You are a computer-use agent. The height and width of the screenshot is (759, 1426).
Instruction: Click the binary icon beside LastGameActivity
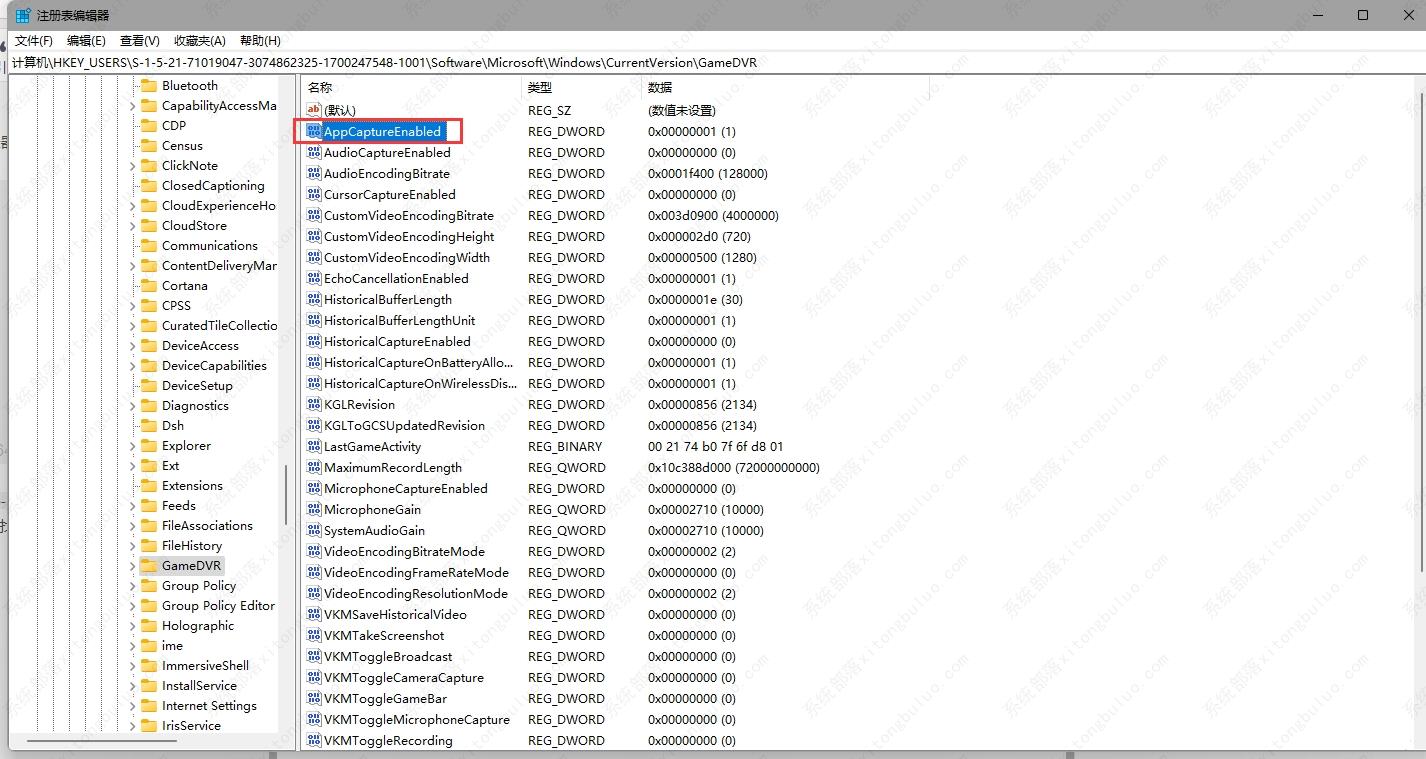tap(314, 447)
